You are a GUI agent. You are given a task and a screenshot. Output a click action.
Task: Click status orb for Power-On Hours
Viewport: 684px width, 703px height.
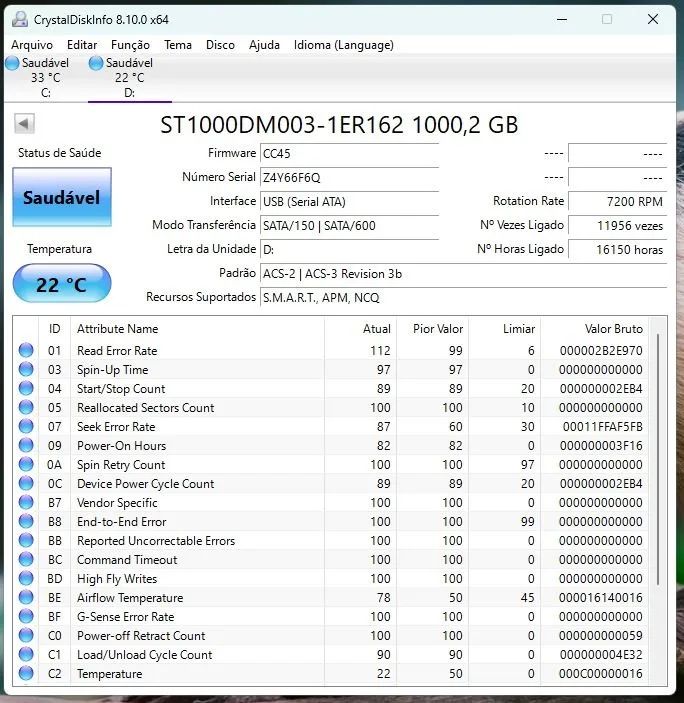(26, 445)
